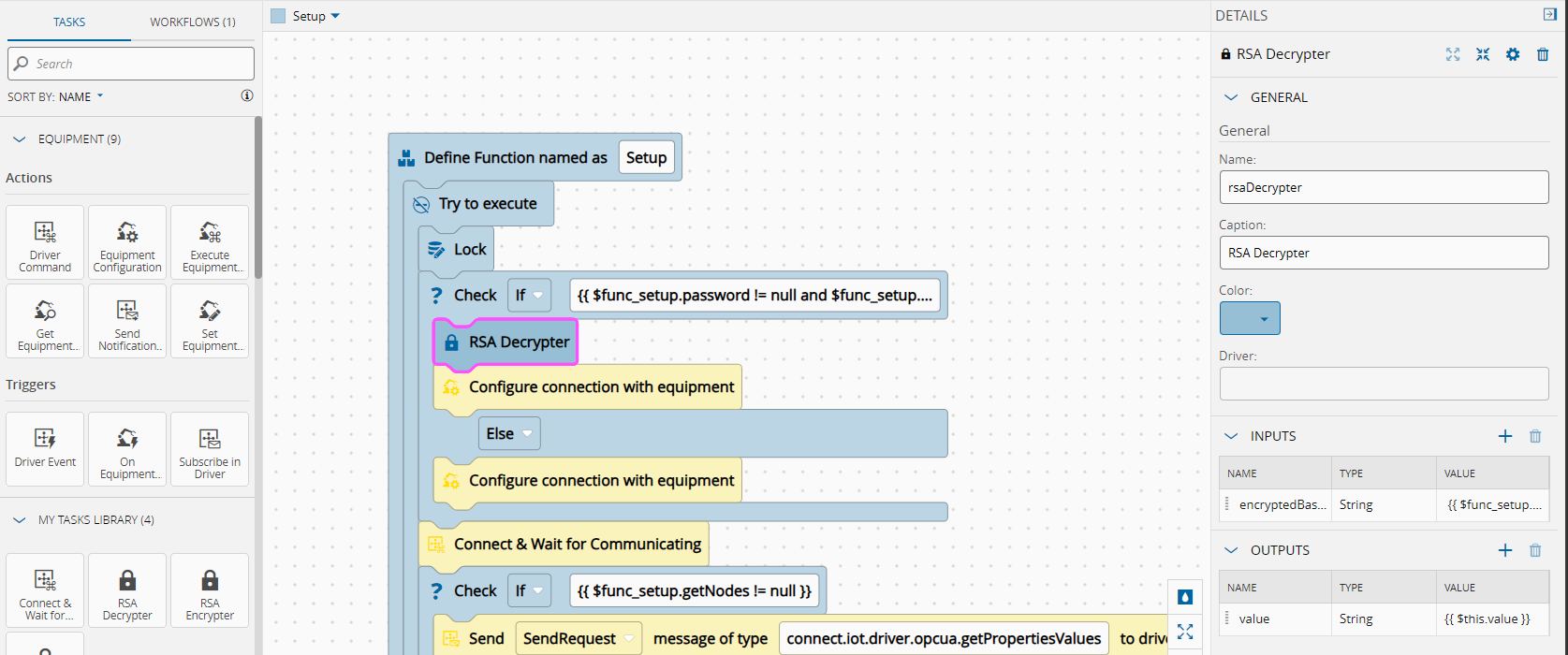Collapse the Outputs section
Image resolution: width=1568 pixels, height=655 pixels.
pyautogui.click(x=1232, y=550)
